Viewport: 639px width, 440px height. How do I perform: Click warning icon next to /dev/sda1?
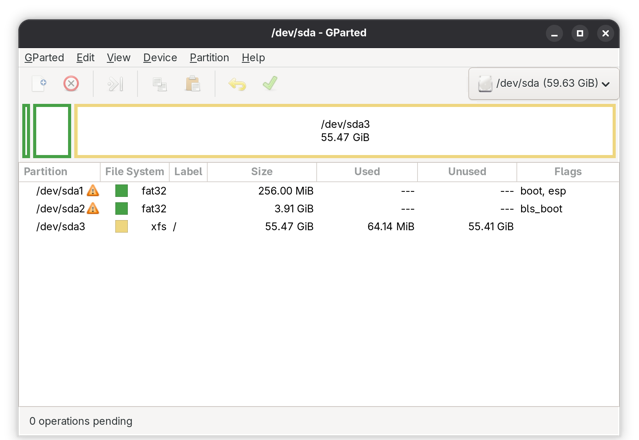[93, 190]
